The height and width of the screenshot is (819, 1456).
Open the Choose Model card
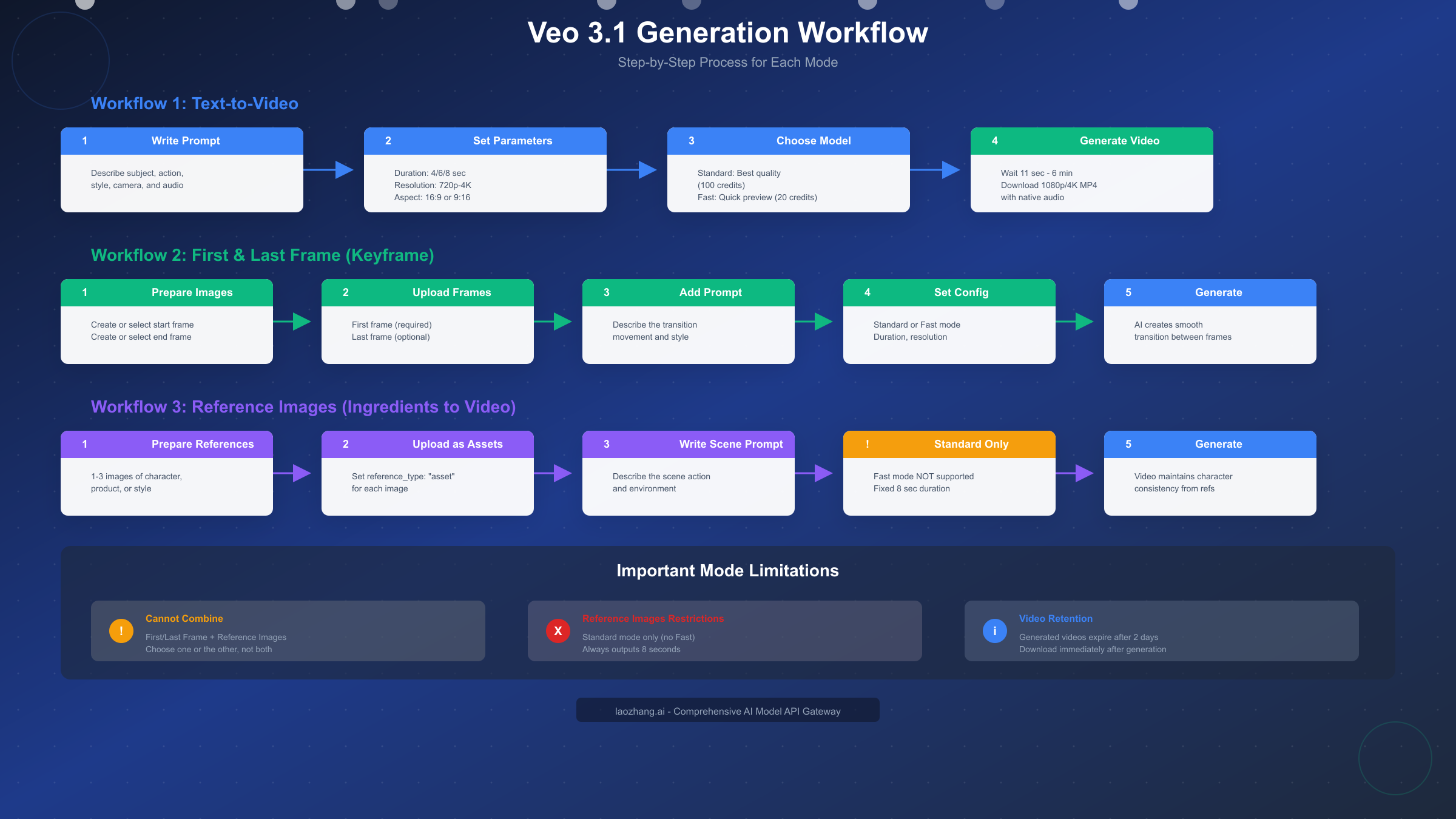789,170
